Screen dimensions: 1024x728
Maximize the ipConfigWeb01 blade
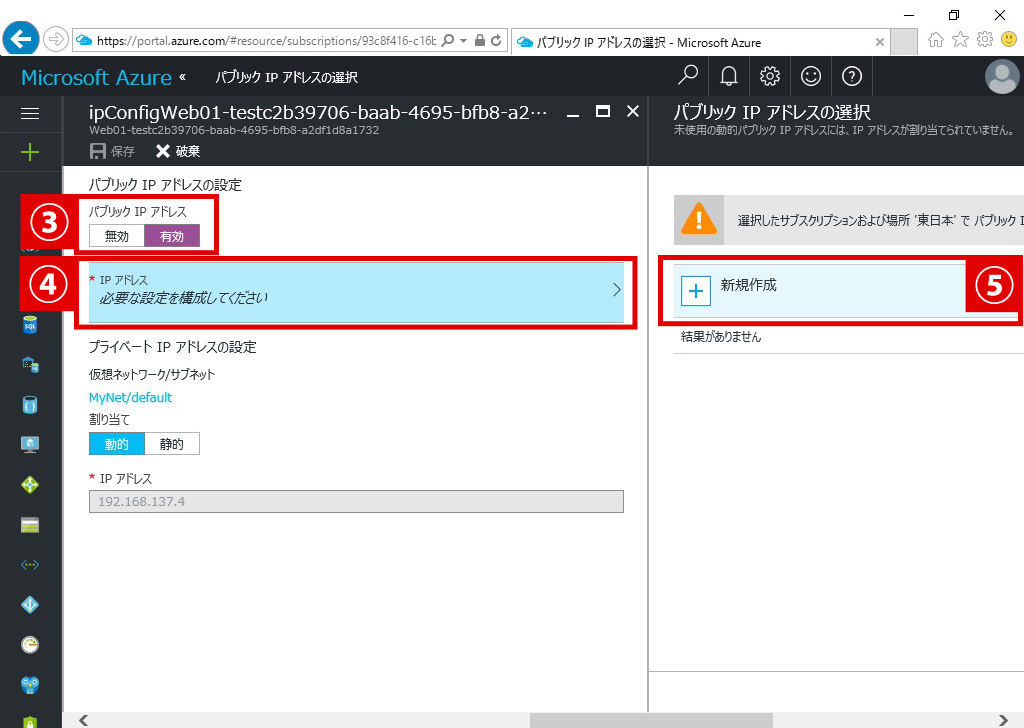pos(603,112)
